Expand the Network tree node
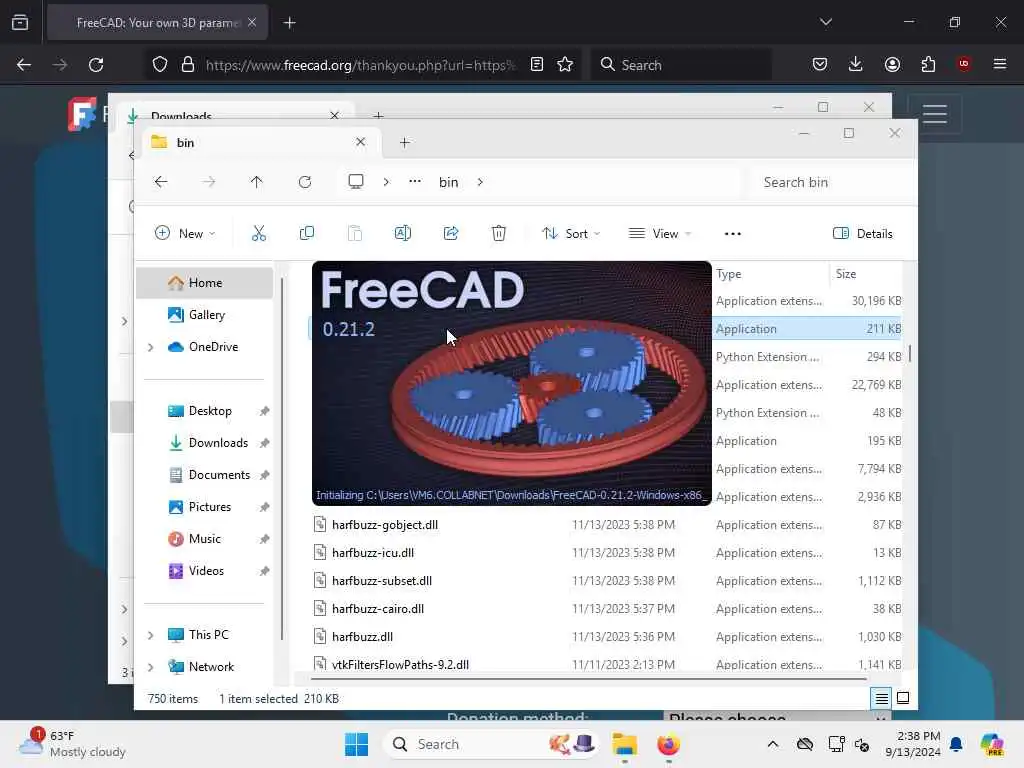The height and width of the screenshot is (768, 1024). (150, 667)
